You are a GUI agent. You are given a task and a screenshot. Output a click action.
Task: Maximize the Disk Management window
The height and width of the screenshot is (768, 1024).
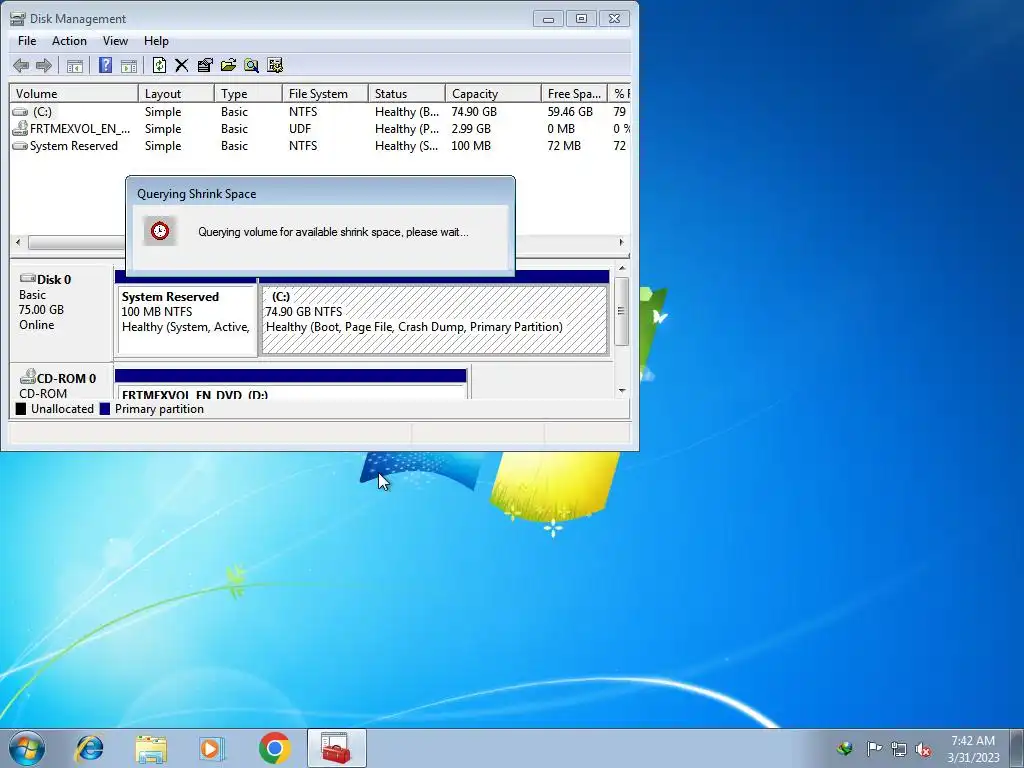(581, 19)
